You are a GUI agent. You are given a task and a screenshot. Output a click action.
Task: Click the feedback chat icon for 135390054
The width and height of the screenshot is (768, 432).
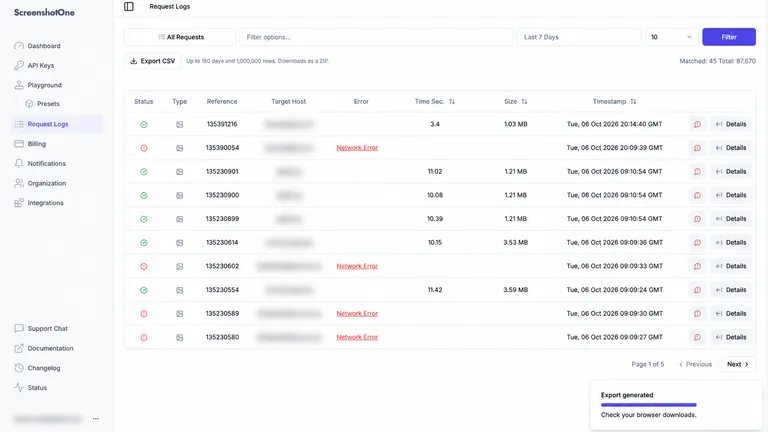tap(697, 148)
